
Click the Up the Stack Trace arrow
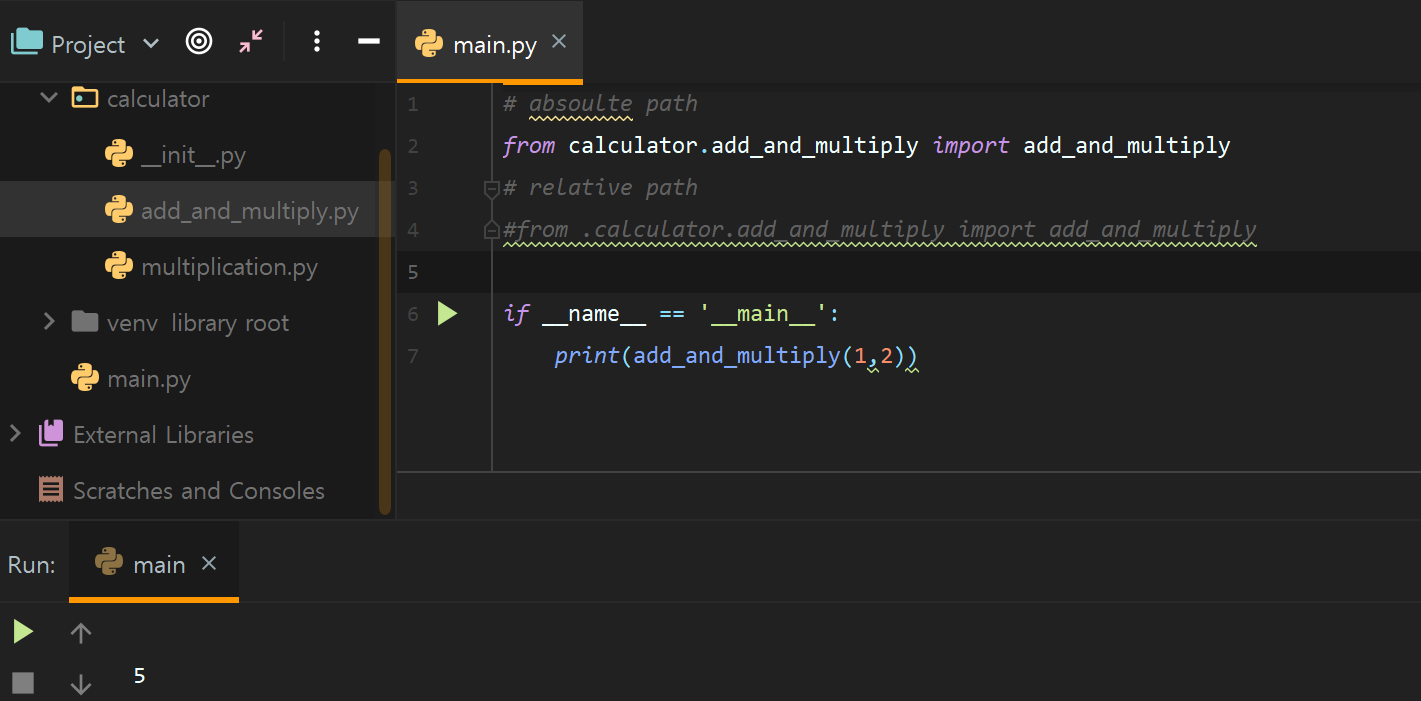(x=81, y=632)
